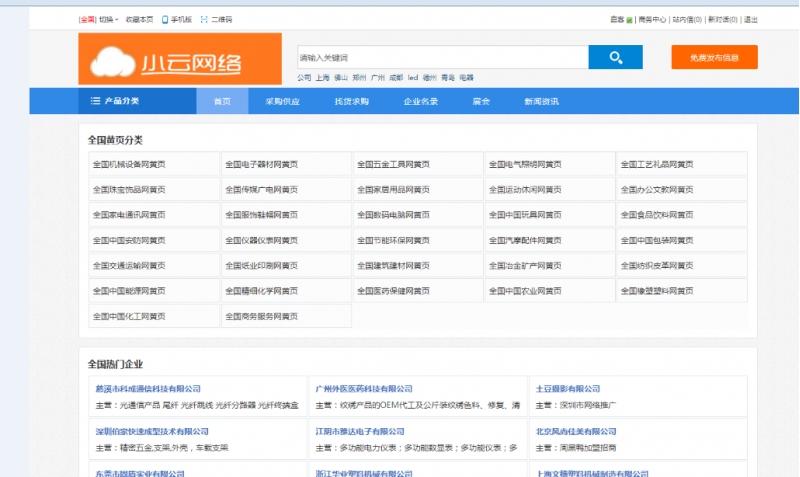Open 全国纺织皮革网黄页 category
The height and width of the screenshot is (477, 800).
click(657, 265)
